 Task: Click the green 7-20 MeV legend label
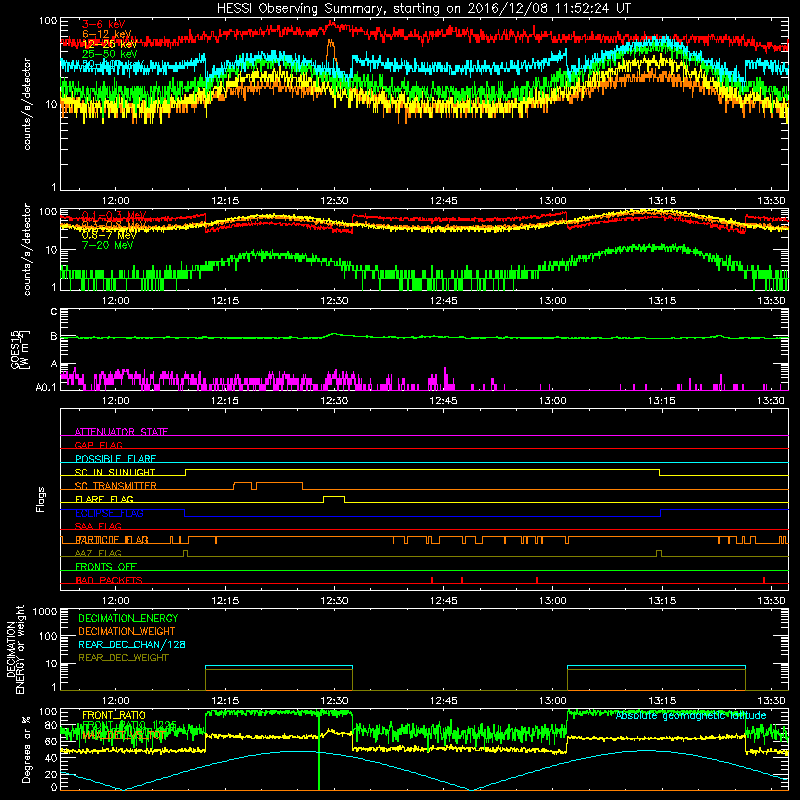(108, 245)
